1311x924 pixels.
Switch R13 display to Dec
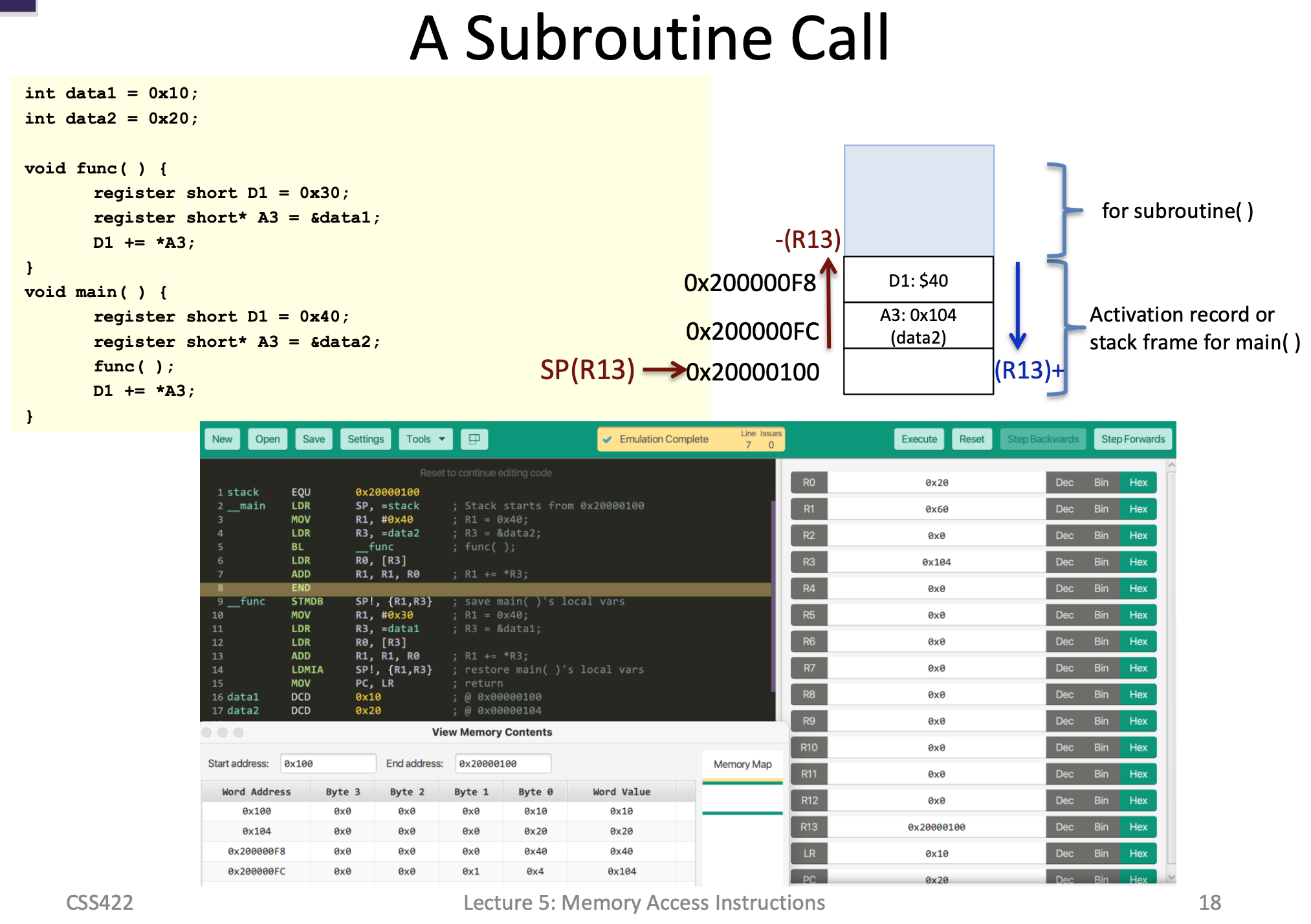[1064, 826]
